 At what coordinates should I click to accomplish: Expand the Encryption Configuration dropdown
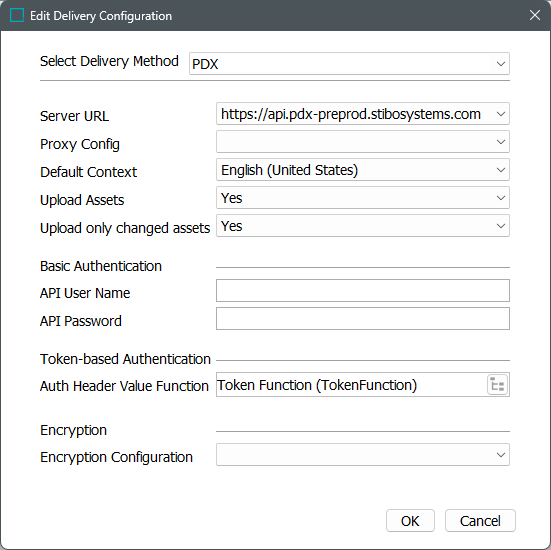363,455
